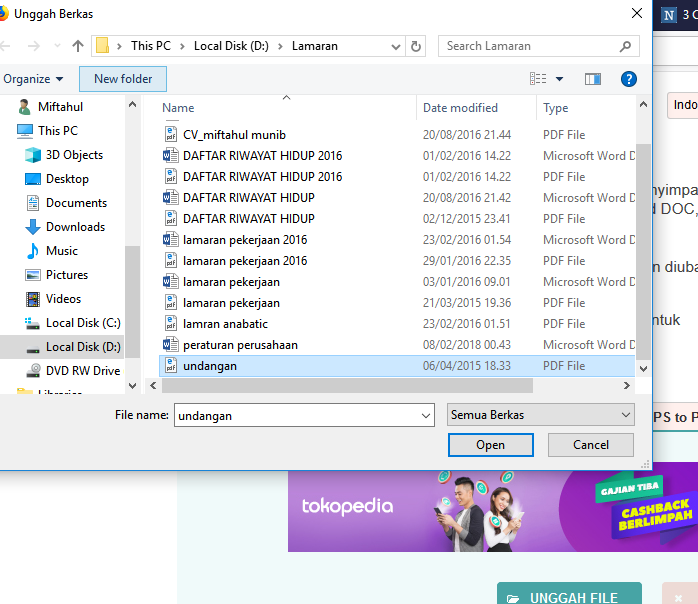Select DAFTAR RIWAYAT HIDUP PDF dated 02/12/2015
Image resolution: width=698 pixels, height=604 pixels.
pyautogui.click(x=397, y=219)
